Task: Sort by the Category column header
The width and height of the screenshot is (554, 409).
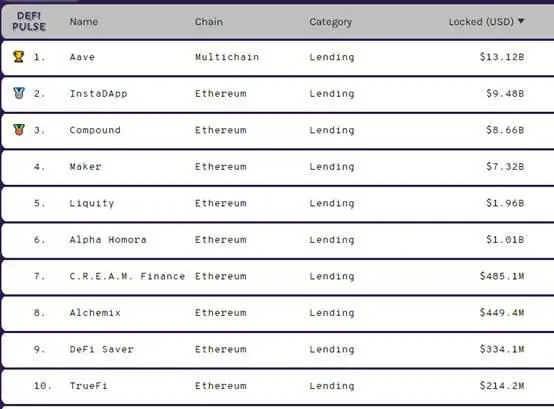Action: coord(331,22)
